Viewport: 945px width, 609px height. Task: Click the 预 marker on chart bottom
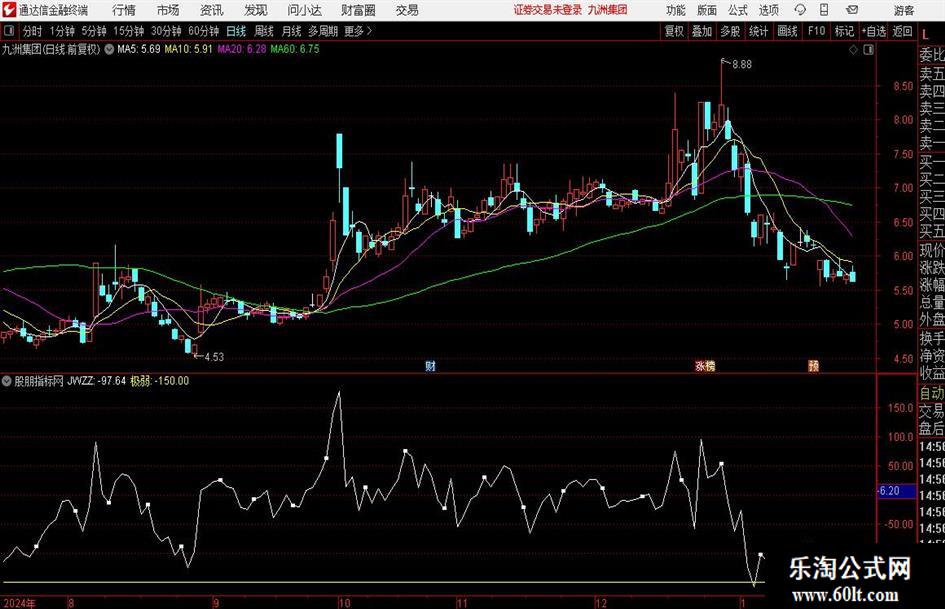tap(814, 365)
